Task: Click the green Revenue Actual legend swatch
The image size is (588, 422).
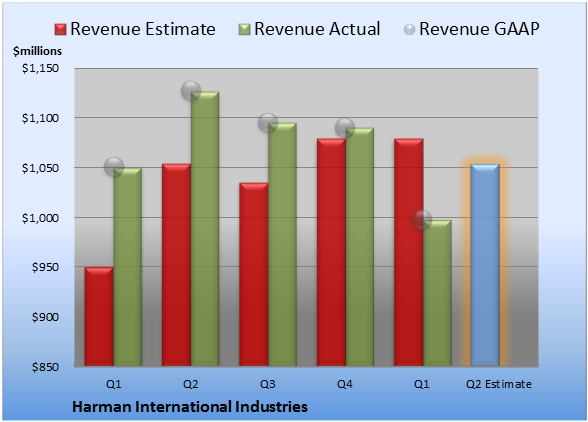Action: coord(244,30)
